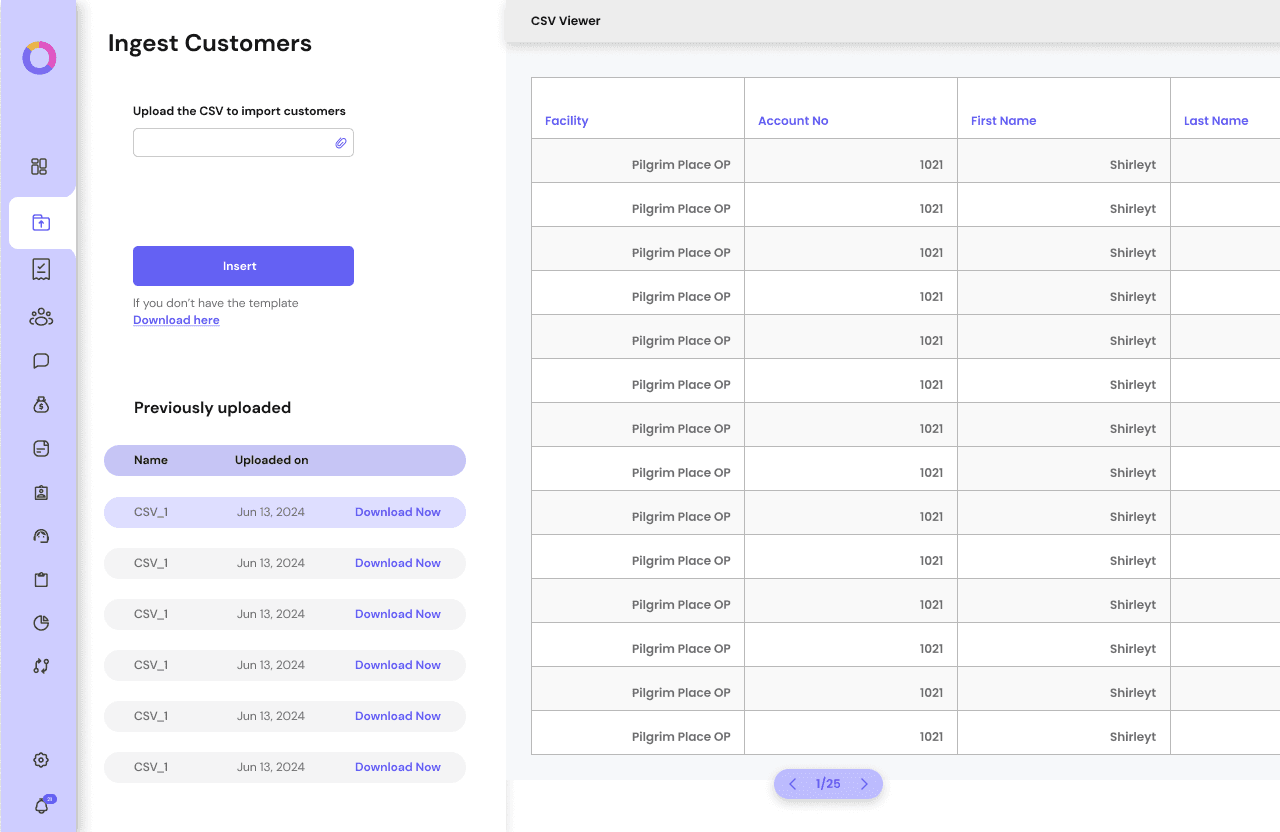Go back using the left pagination chevron
This screenshot has width=1280, height=832.
click(x=792, y=784)
